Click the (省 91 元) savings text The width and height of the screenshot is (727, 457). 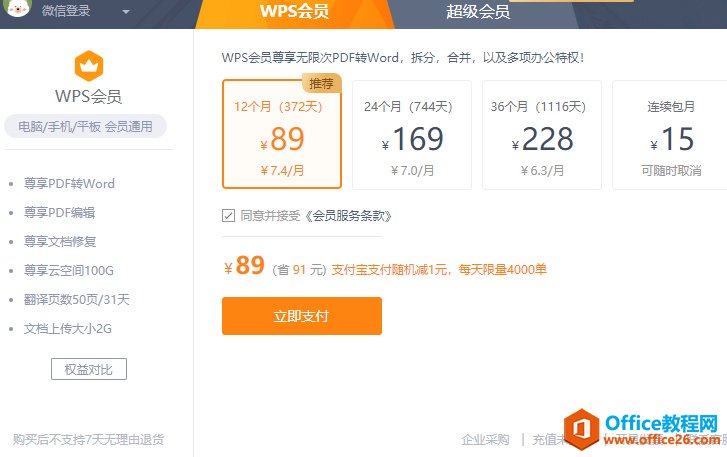[299, 270]
